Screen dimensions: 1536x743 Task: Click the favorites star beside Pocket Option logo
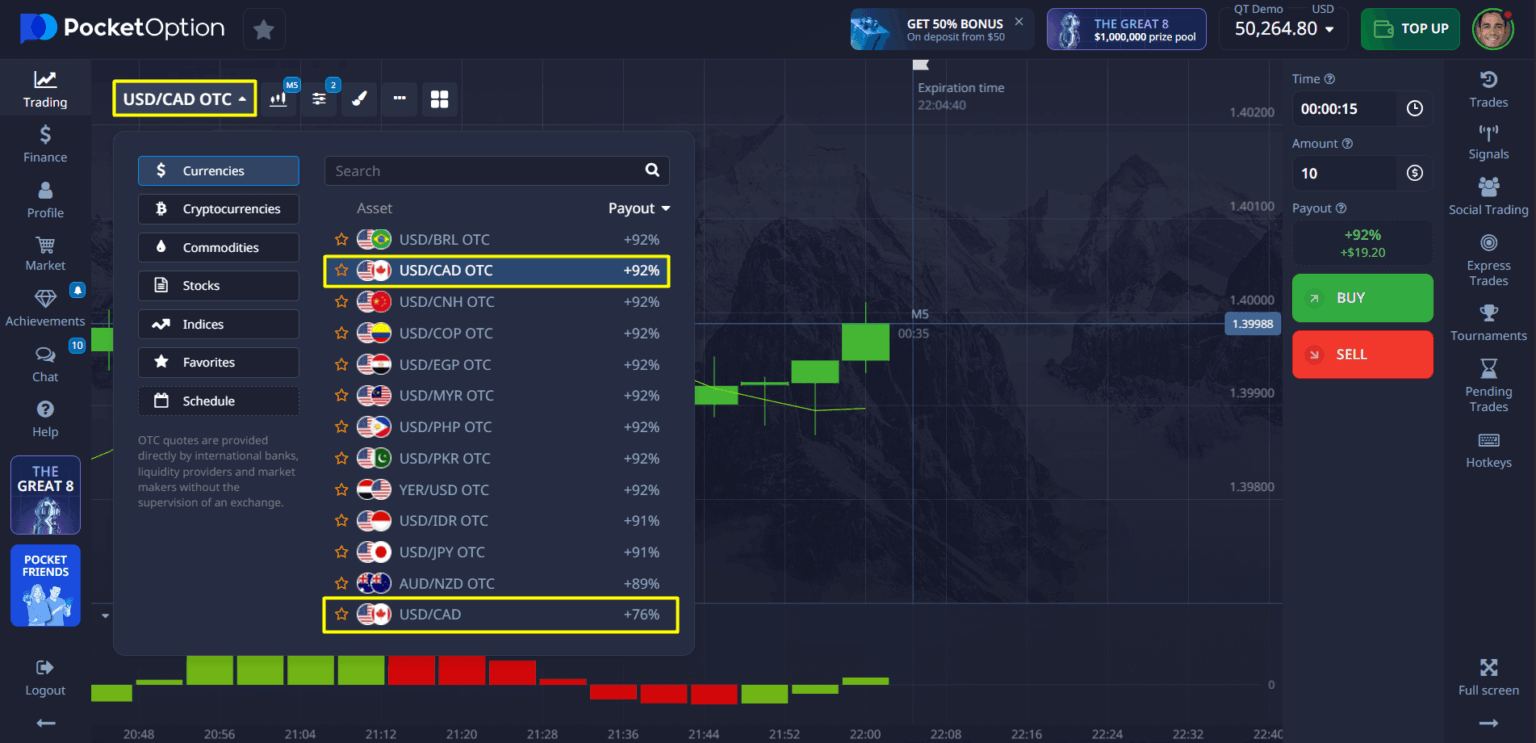click(x=264, y=30)
